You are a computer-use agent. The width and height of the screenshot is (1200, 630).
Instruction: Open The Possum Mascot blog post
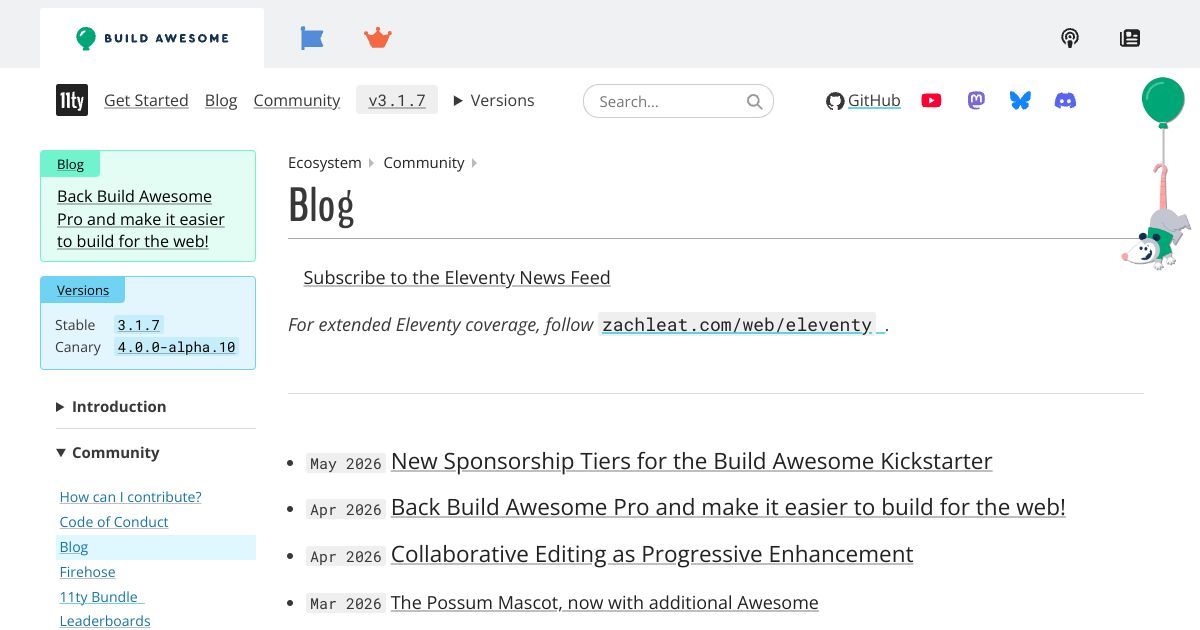click(605, 602)
